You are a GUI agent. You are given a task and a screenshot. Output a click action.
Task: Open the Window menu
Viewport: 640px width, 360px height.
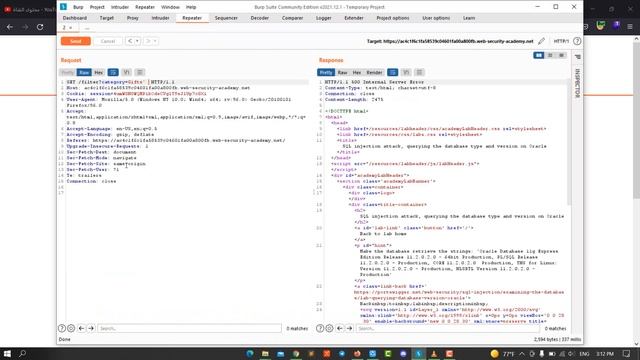(x=170, y=7)
